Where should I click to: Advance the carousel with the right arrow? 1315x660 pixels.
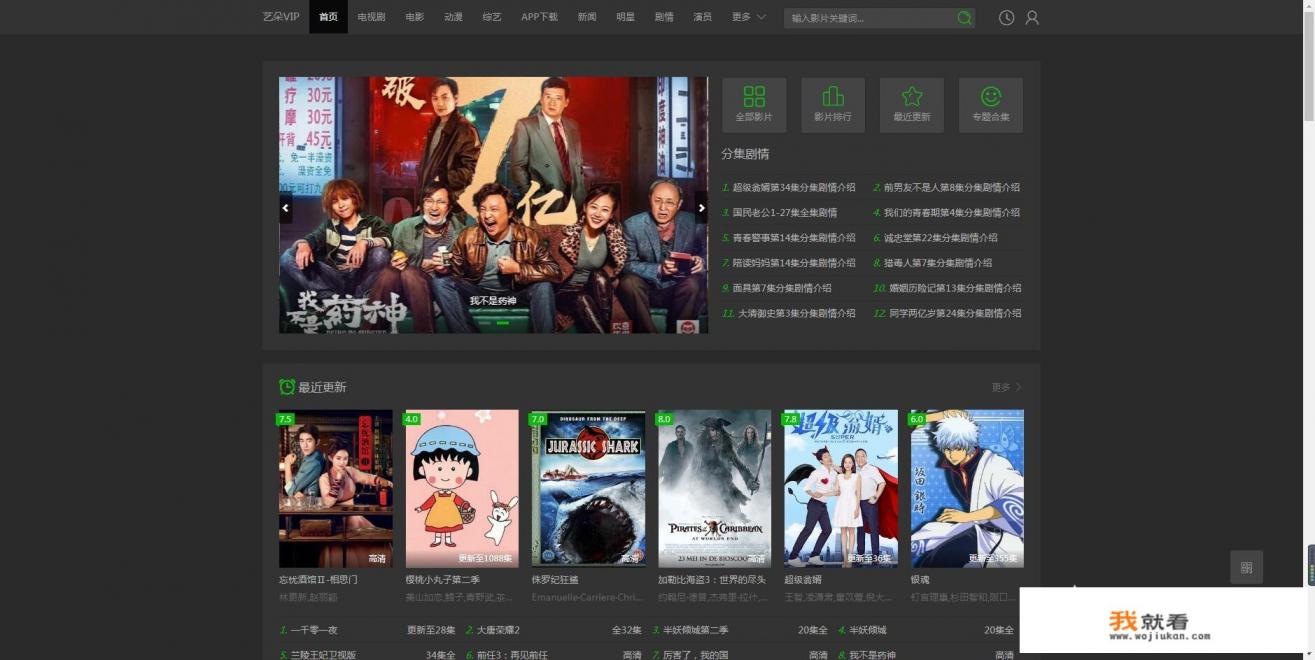(x=701, y=207)
